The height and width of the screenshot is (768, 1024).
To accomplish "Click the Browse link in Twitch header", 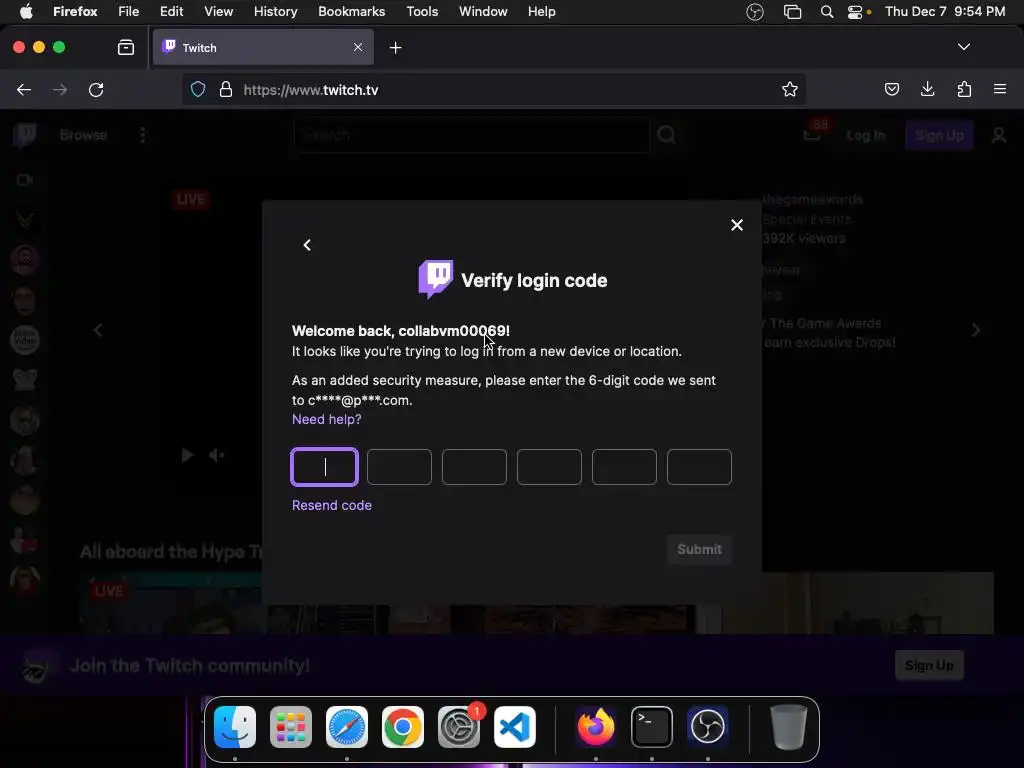I will tap(84, 135).
